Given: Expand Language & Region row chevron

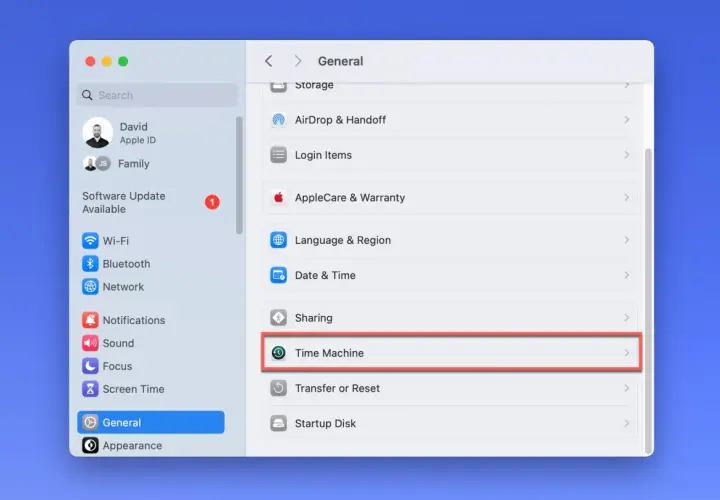Looking at the screenshot, I should coord(626,240).
